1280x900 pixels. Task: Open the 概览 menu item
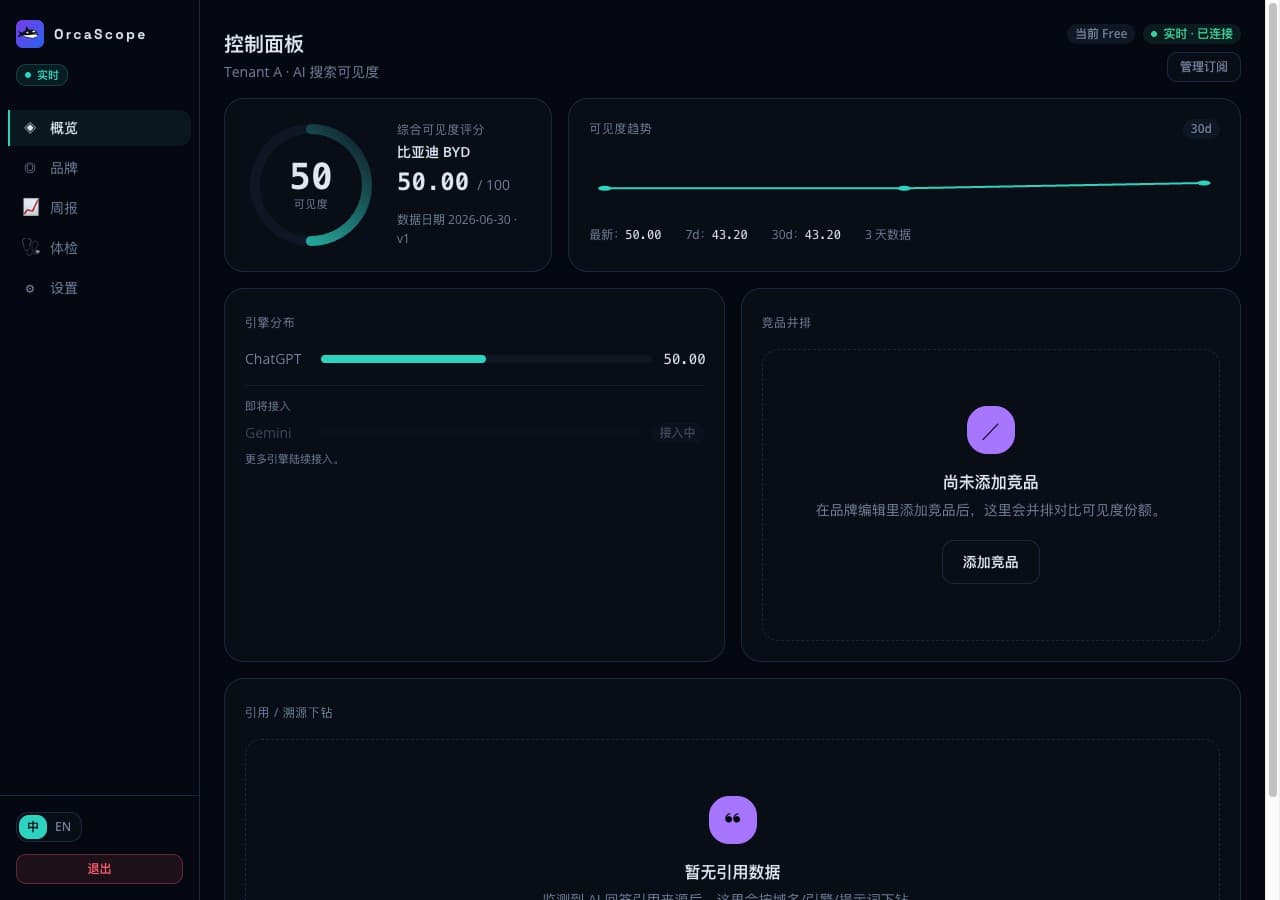click(99, 128)
